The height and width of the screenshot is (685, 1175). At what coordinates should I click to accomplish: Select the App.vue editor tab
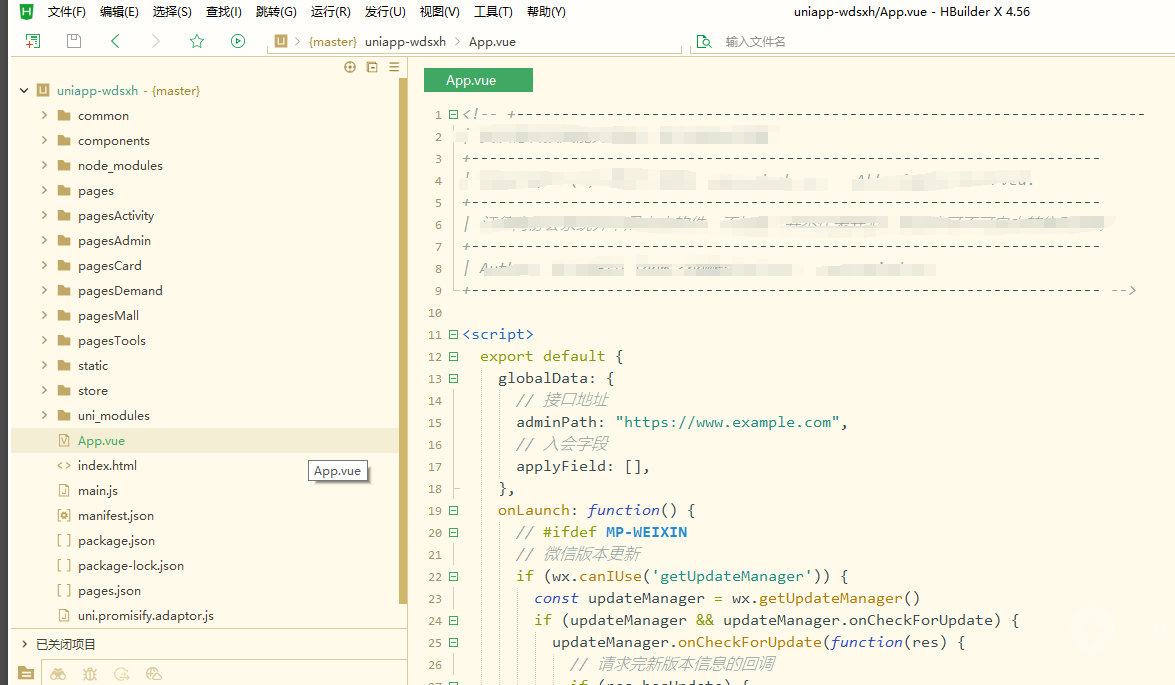tap(478, 80)
